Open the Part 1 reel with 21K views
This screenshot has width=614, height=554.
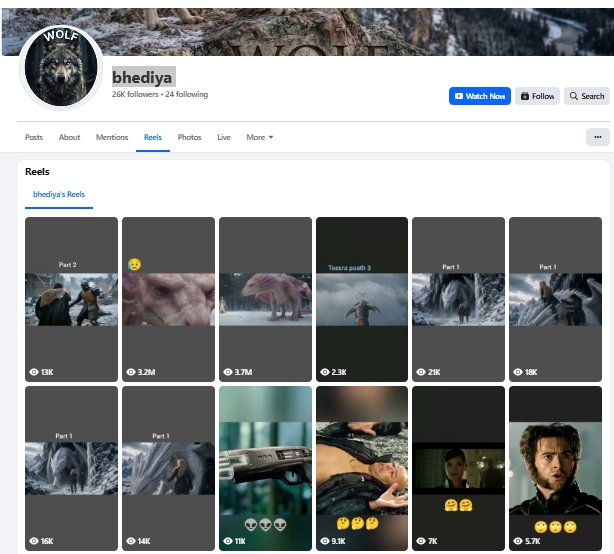click(459, 299)
